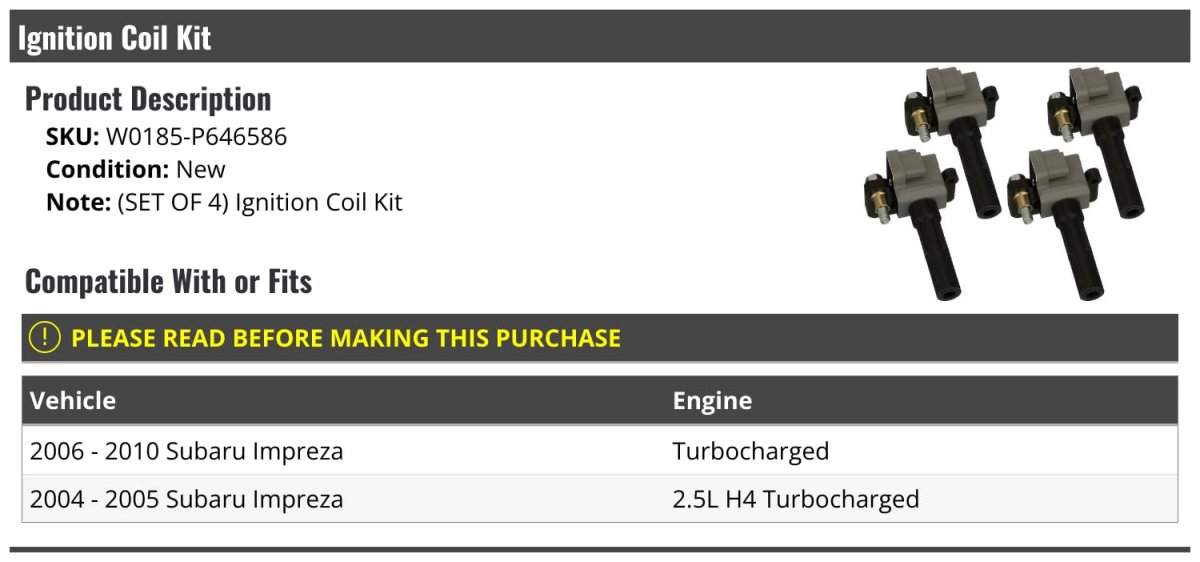
Task: Click the Turbocharged engine cell
Action: [x=751, y=451]
